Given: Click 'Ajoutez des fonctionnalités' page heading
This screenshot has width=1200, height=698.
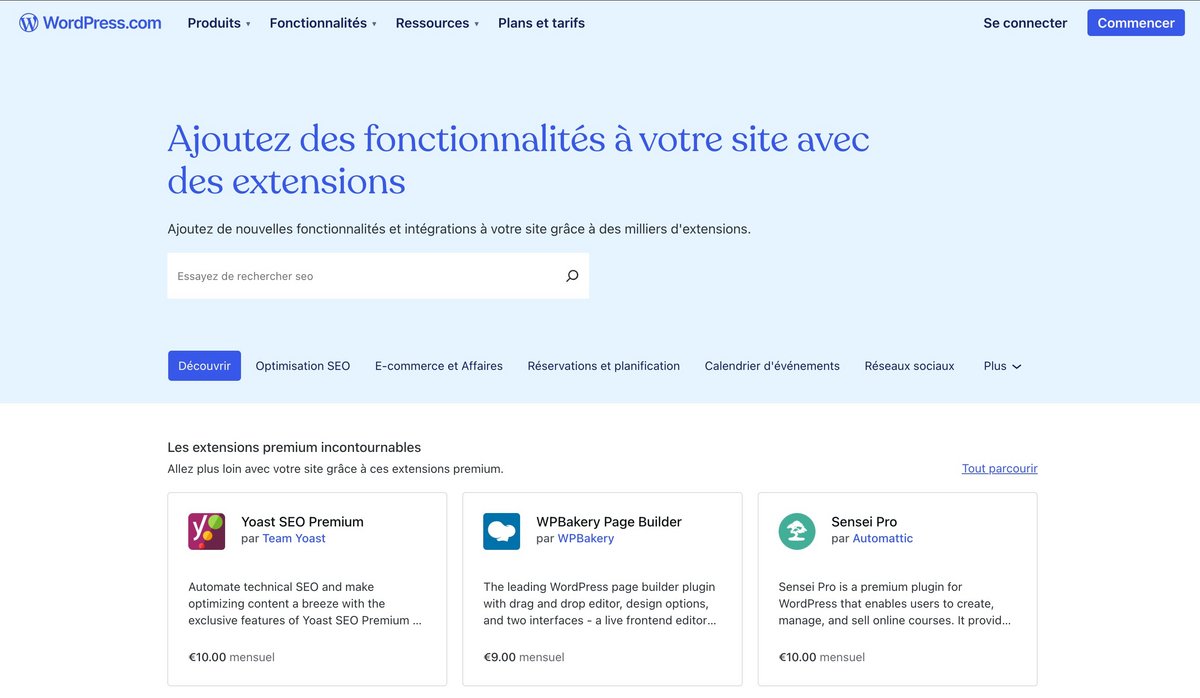Looking at the screenshot, I should pyautogui.click(x=518, y=160).
